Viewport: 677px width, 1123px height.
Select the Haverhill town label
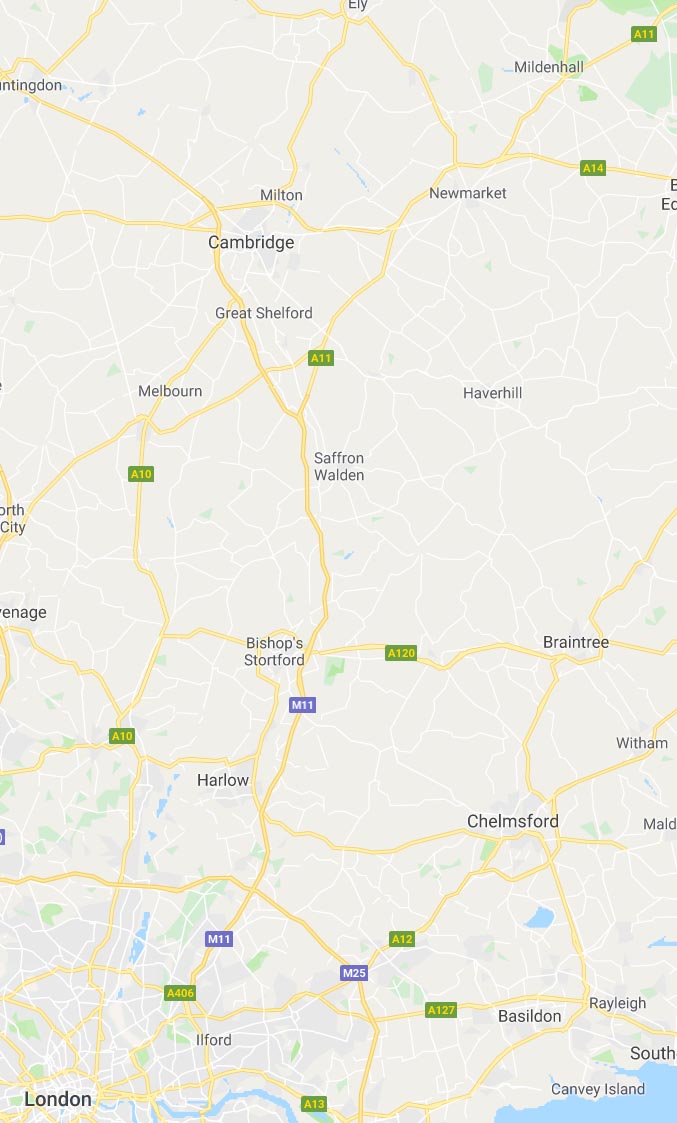493,393
